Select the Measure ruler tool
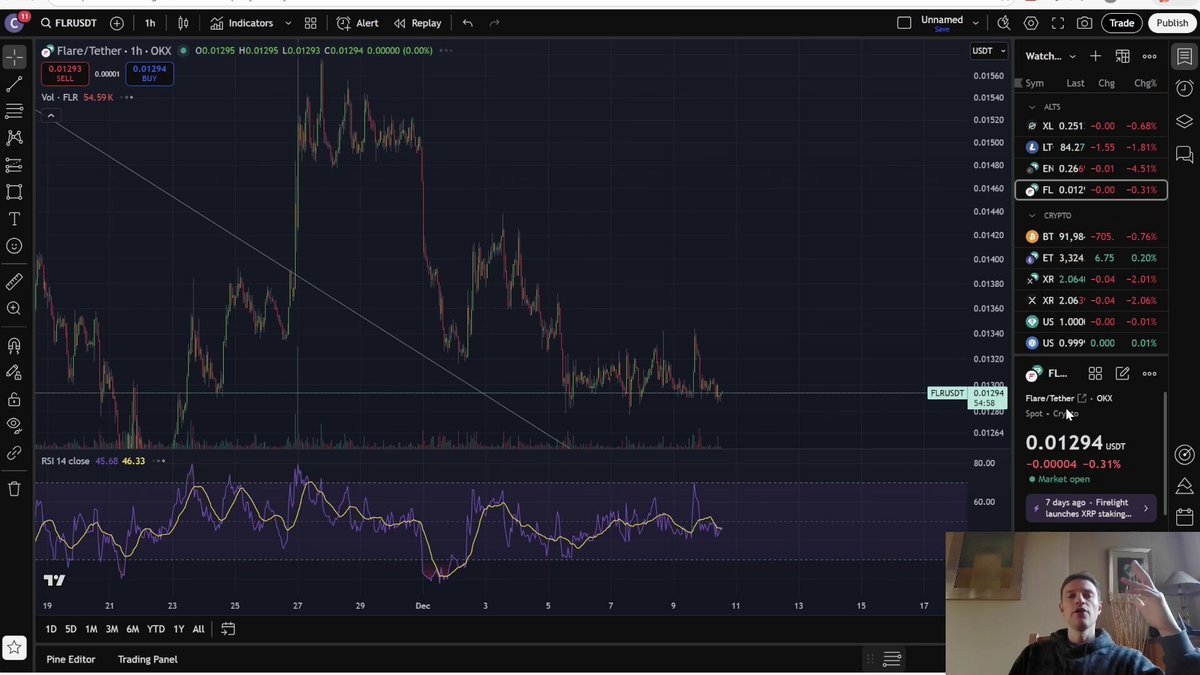The width and height of the screenshot is (1200, 675). [14, 282]
